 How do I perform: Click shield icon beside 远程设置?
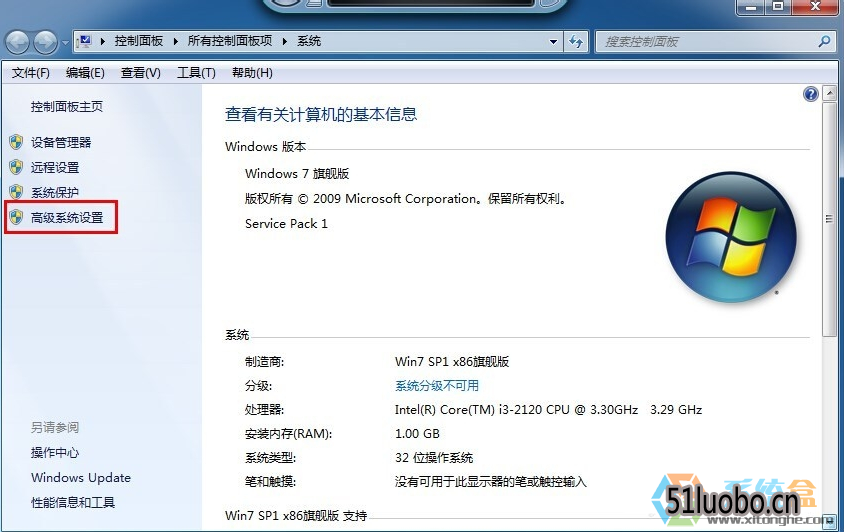point(16,167)
